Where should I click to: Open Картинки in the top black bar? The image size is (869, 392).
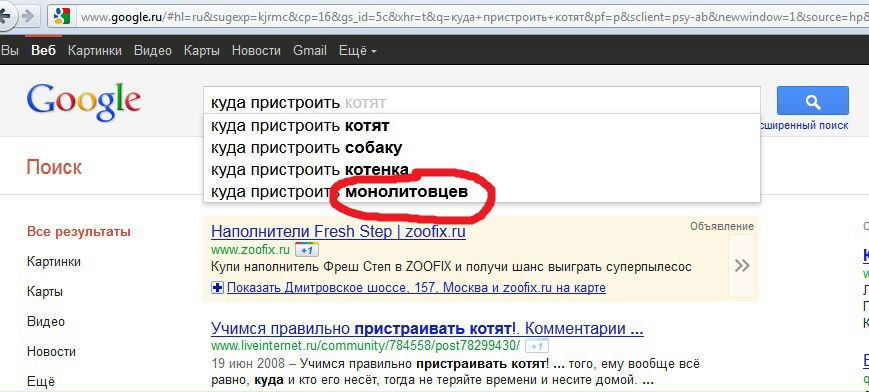[x=95, y=50]
